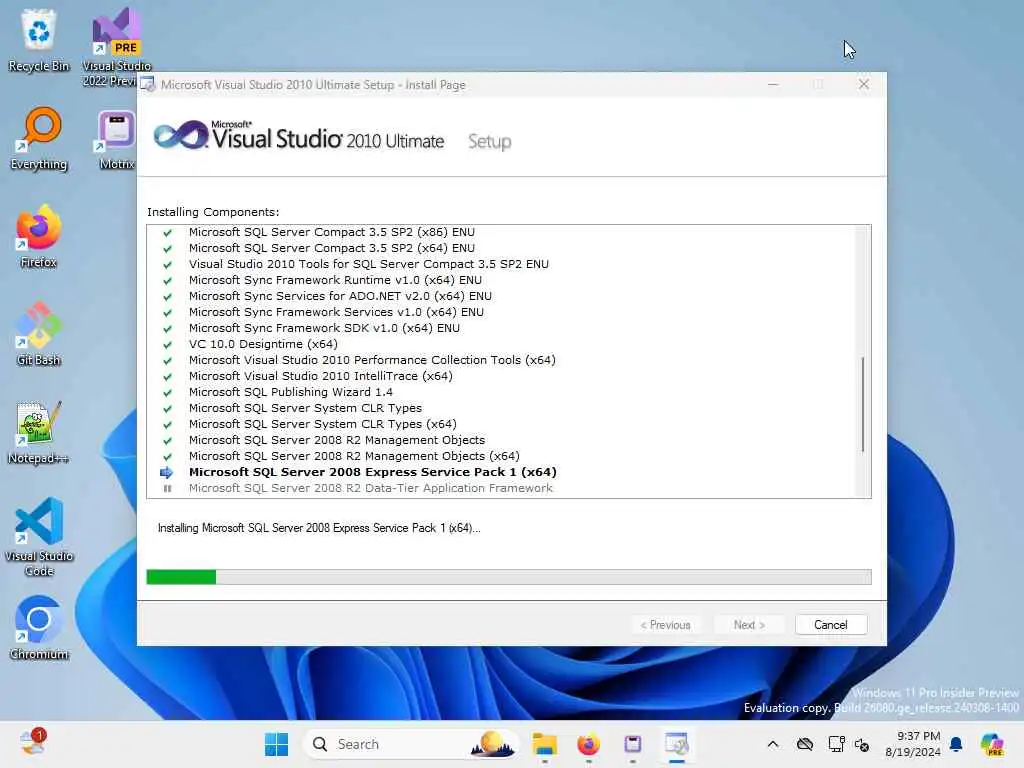Launch Firefox from the desktop
This screenshot has height=768, width=1024.
pyautogui.click(x=39, y=236)
